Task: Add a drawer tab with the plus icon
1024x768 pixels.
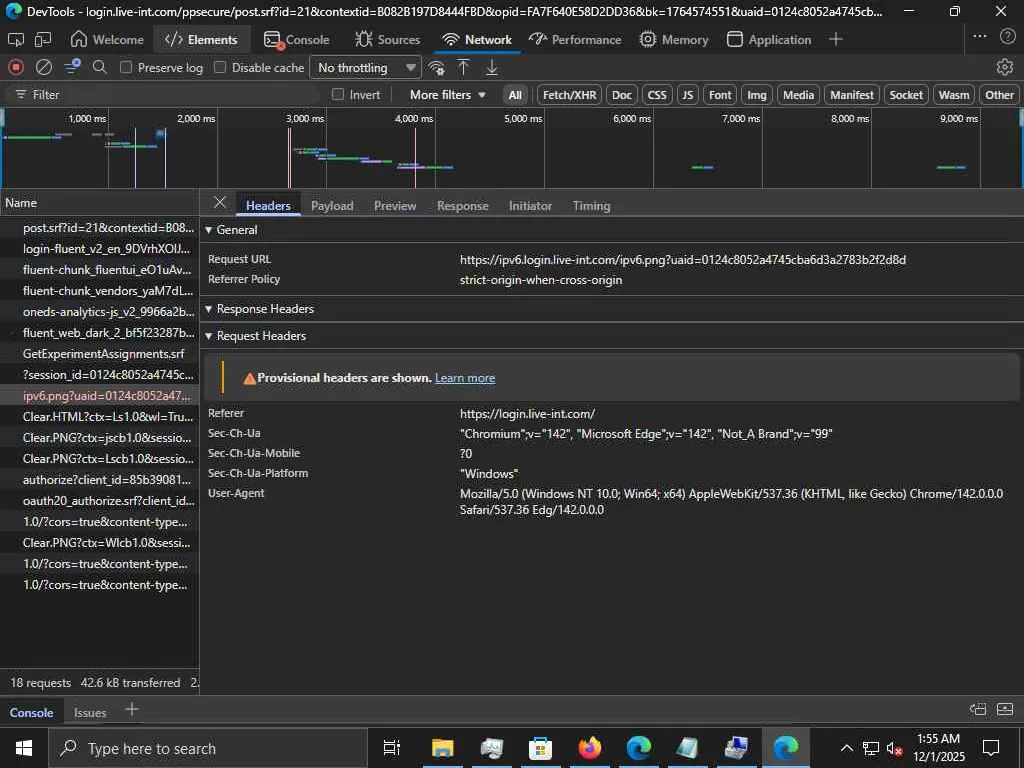Action: tap(131, 709)
